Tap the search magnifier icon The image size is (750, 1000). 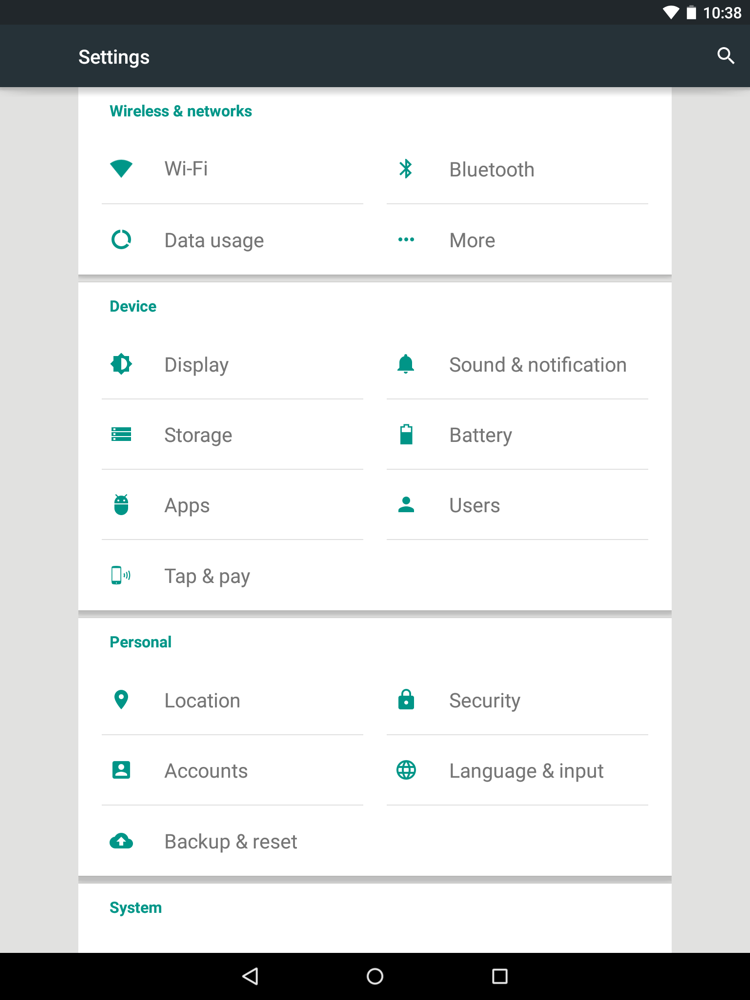[726, 56]
